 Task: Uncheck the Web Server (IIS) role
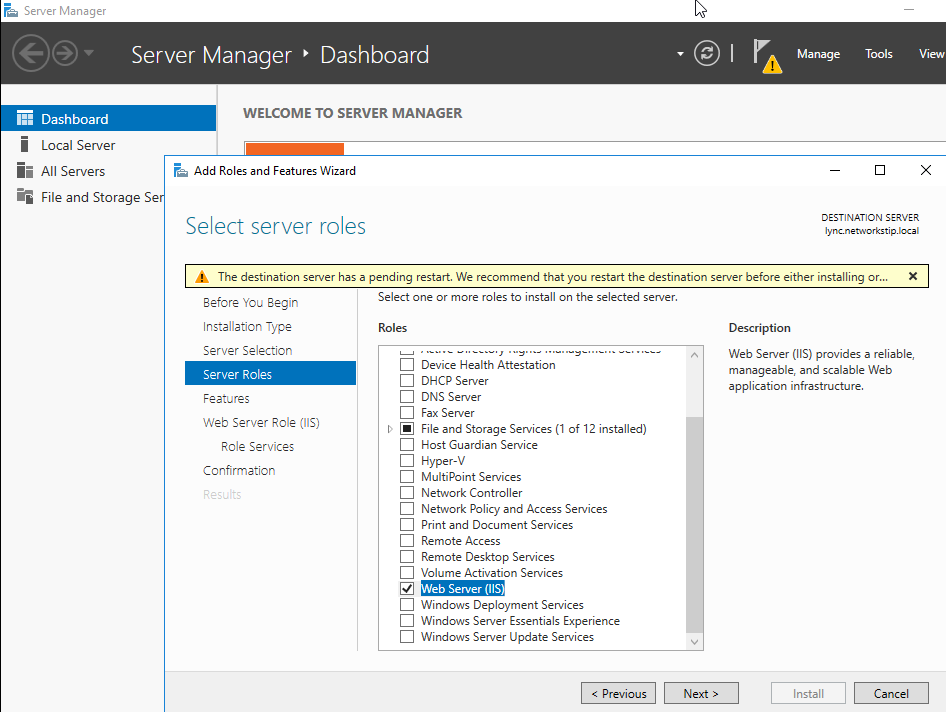click(407, 588)
